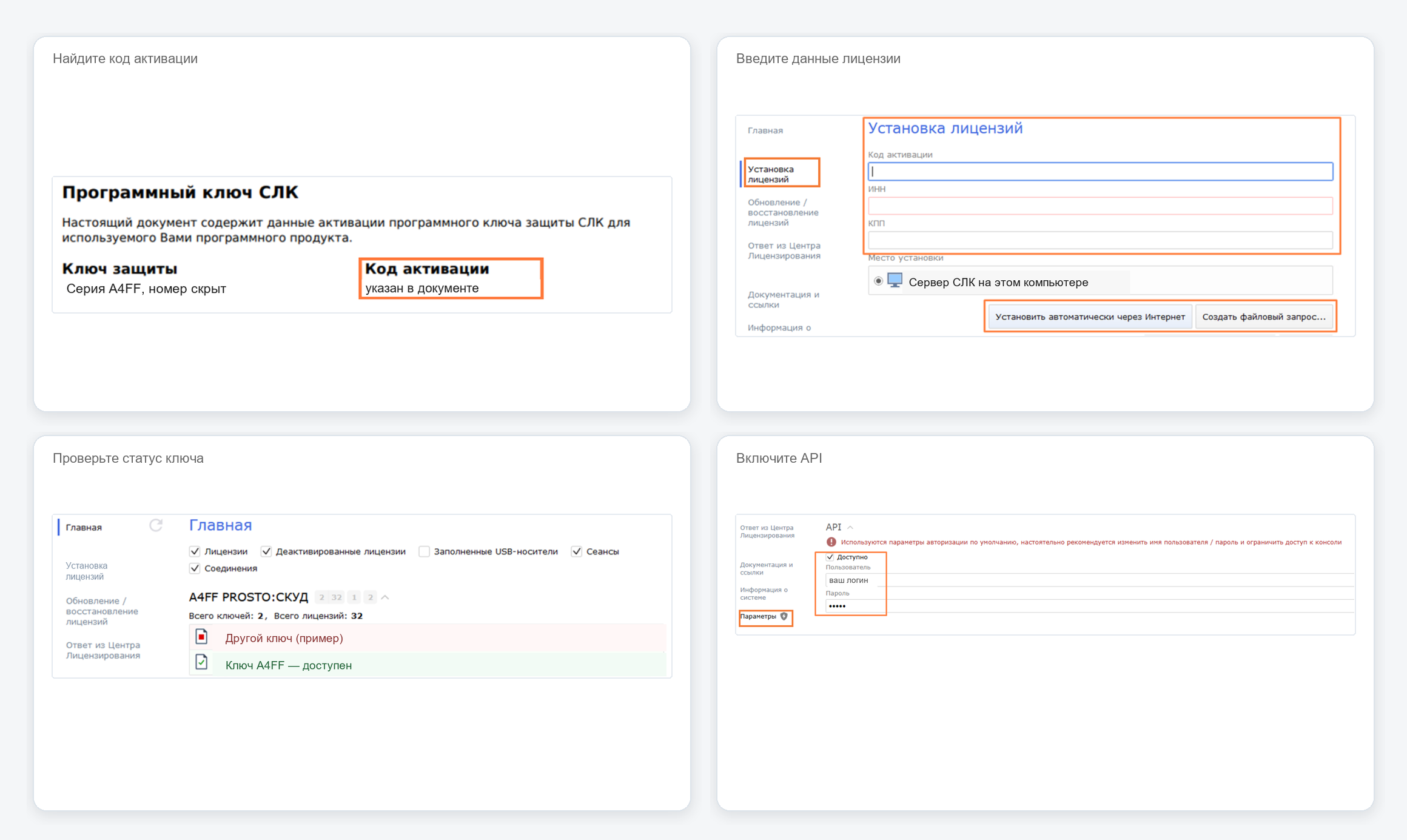Toggle the Сеансы checkbox
This screenshot has width=1407, height=840.
tap(577, 551)
